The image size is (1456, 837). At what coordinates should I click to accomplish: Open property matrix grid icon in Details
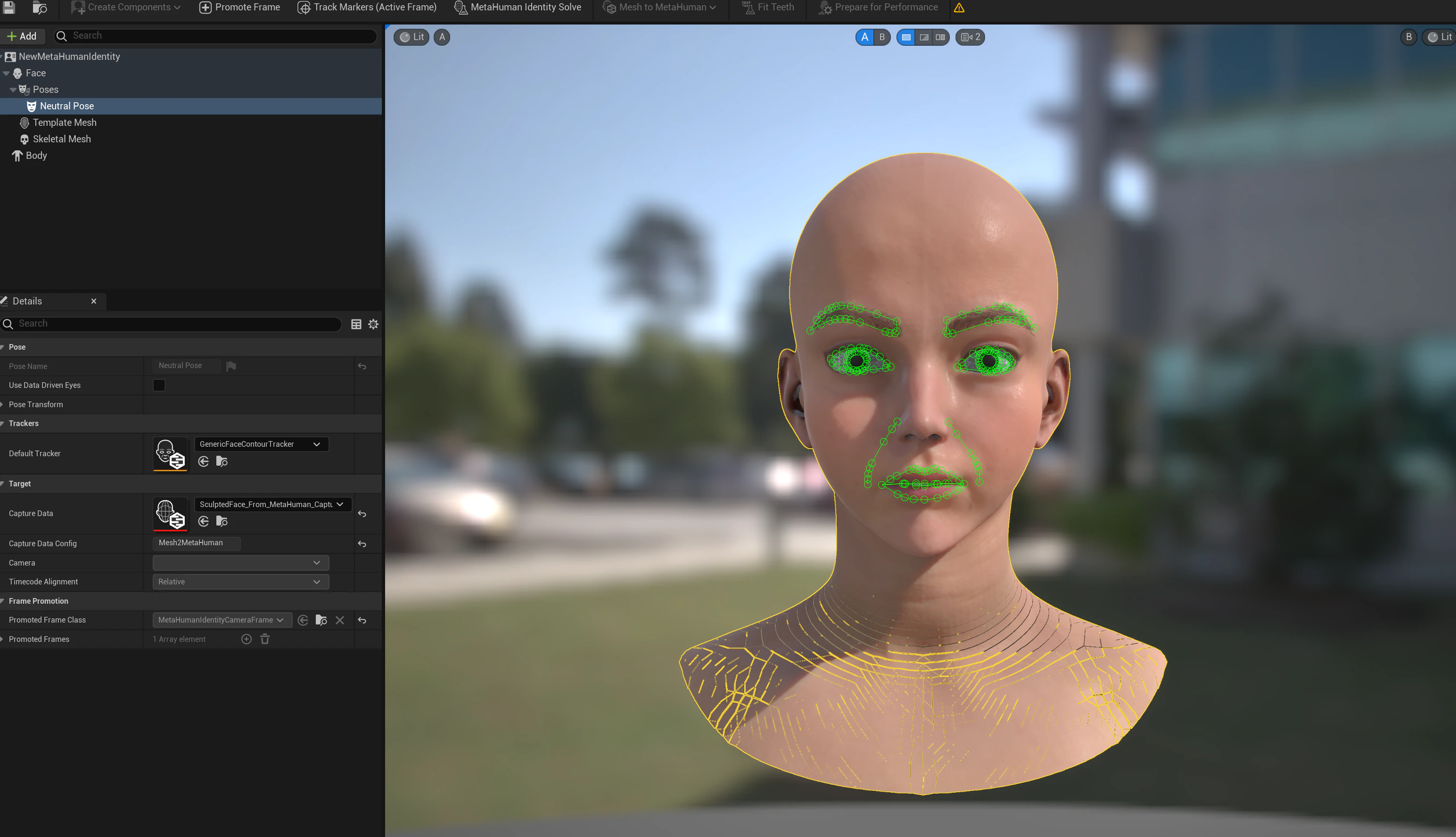click(356, 324)
